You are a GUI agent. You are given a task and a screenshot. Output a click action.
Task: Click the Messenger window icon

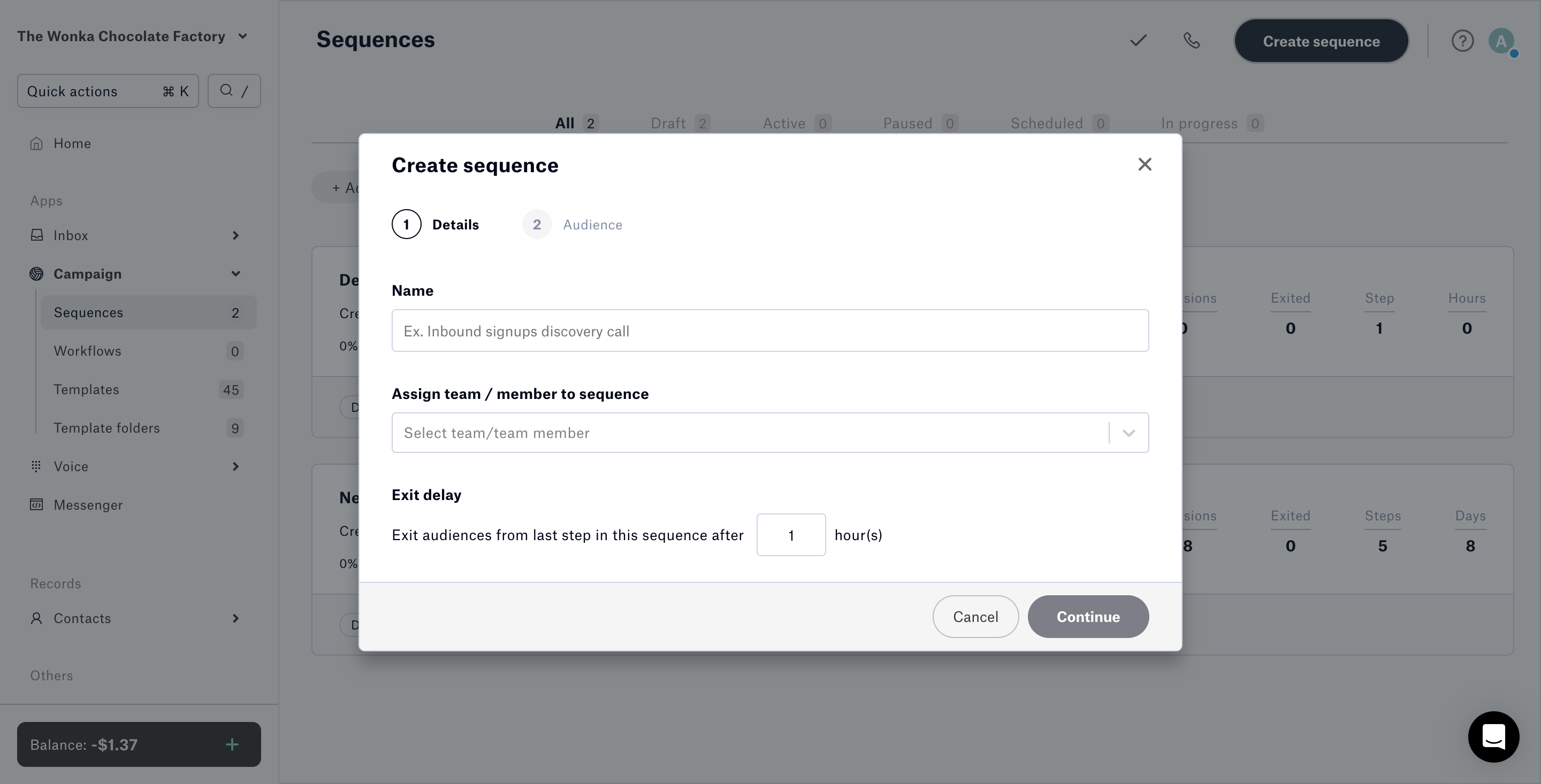tap(36, 504)
